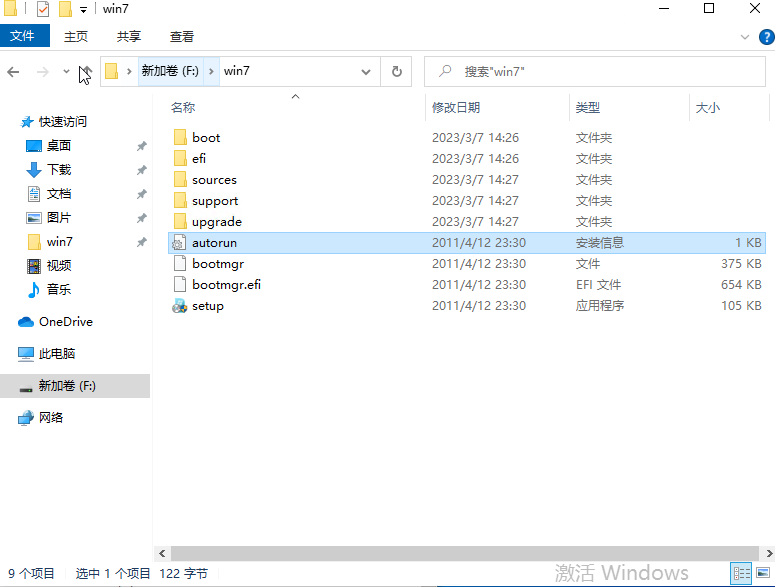Open the 主页 ribbon tab
This screenshot has height=587, width=775.
(76, 37)
